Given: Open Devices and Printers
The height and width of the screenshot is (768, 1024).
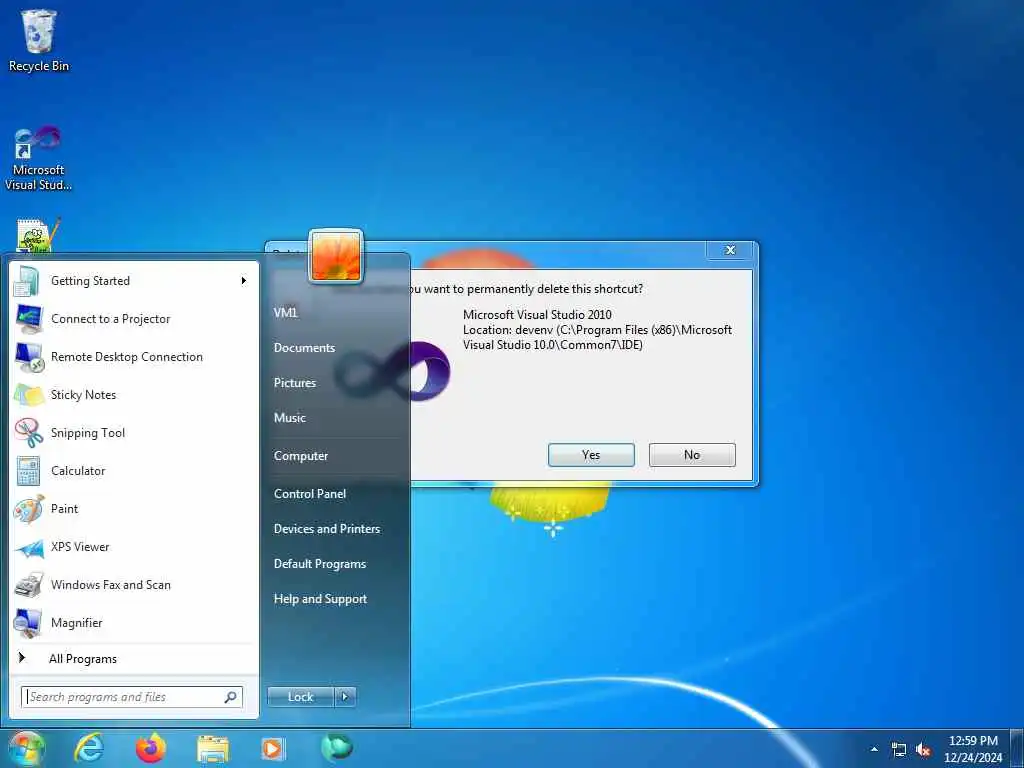Looking at the screenshot, I should (x=327, y=529).
